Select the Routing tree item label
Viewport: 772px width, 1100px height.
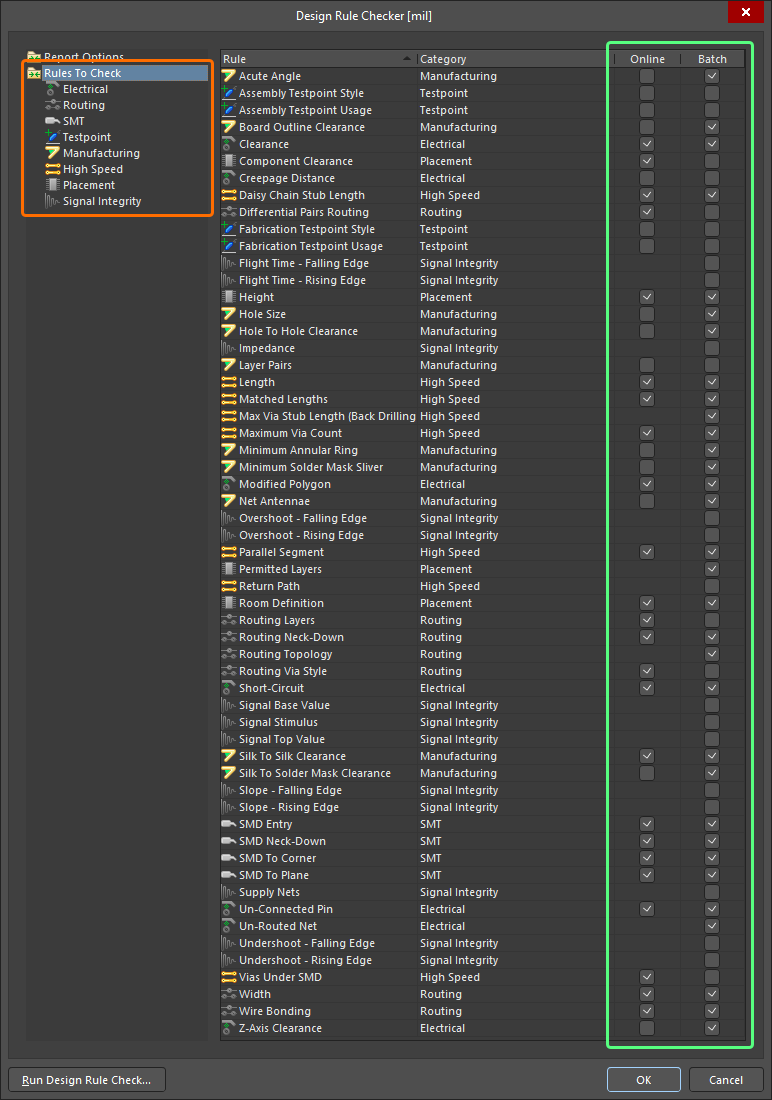pyautogui.click(x=84, y=105)
